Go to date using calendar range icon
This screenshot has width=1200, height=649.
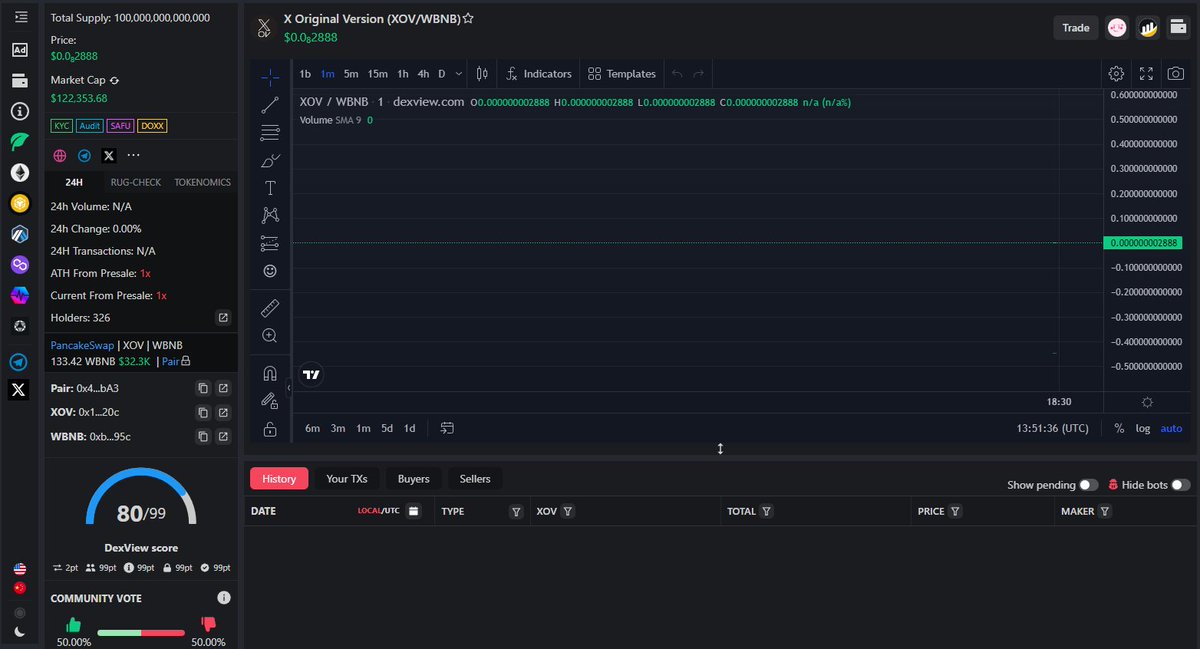pyautogui.click(x=447, y=428)
